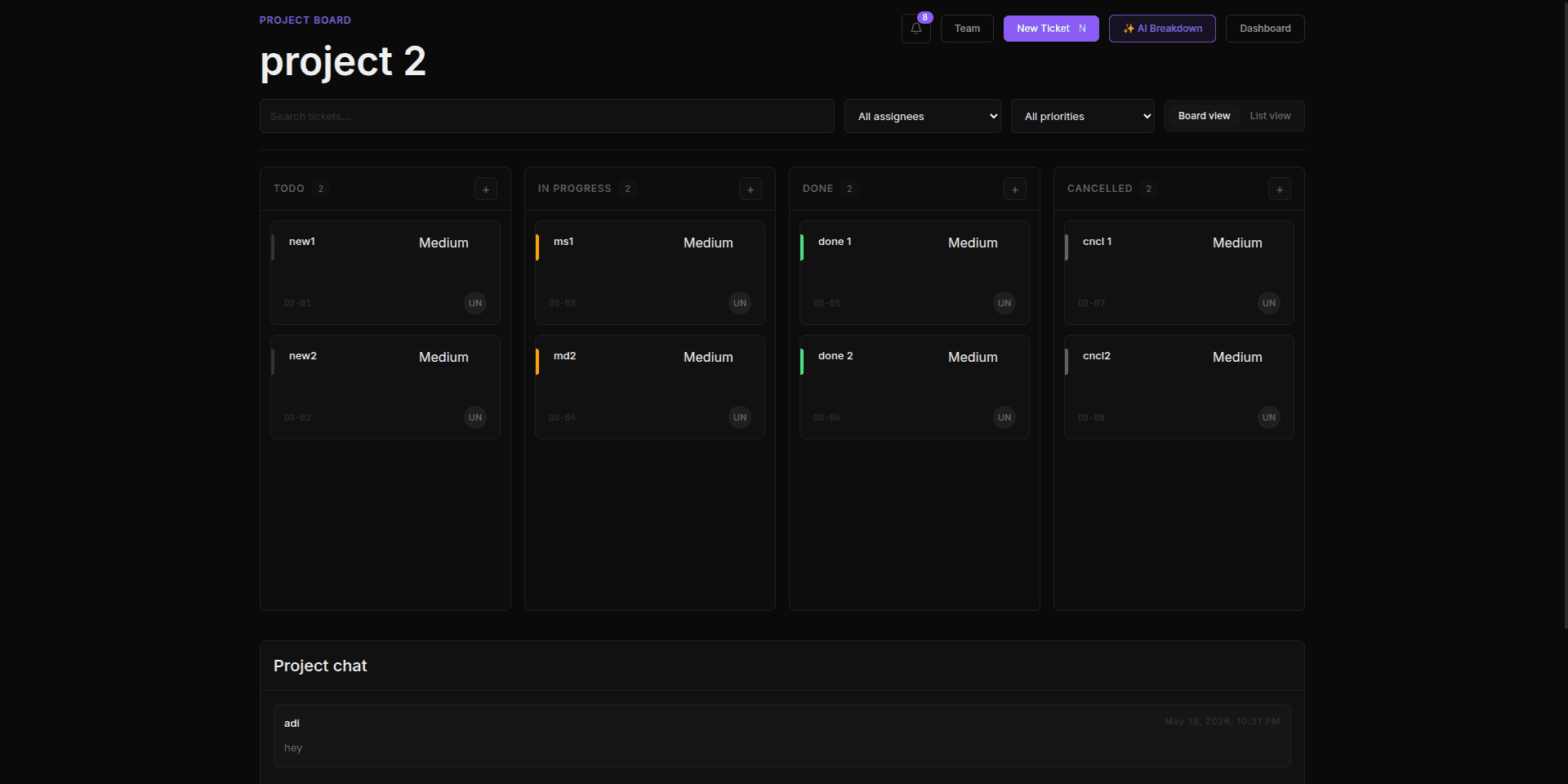
Task: Click the UN assignee avatar on ms1
Action: [740, 303]
